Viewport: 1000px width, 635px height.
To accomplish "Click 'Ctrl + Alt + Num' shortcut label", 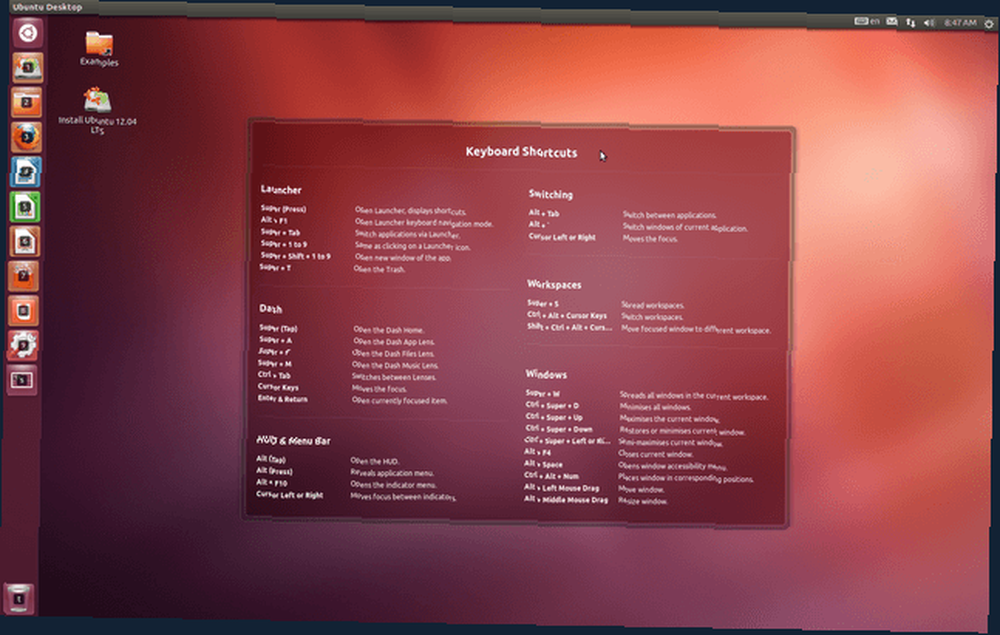I will (552, 476).
